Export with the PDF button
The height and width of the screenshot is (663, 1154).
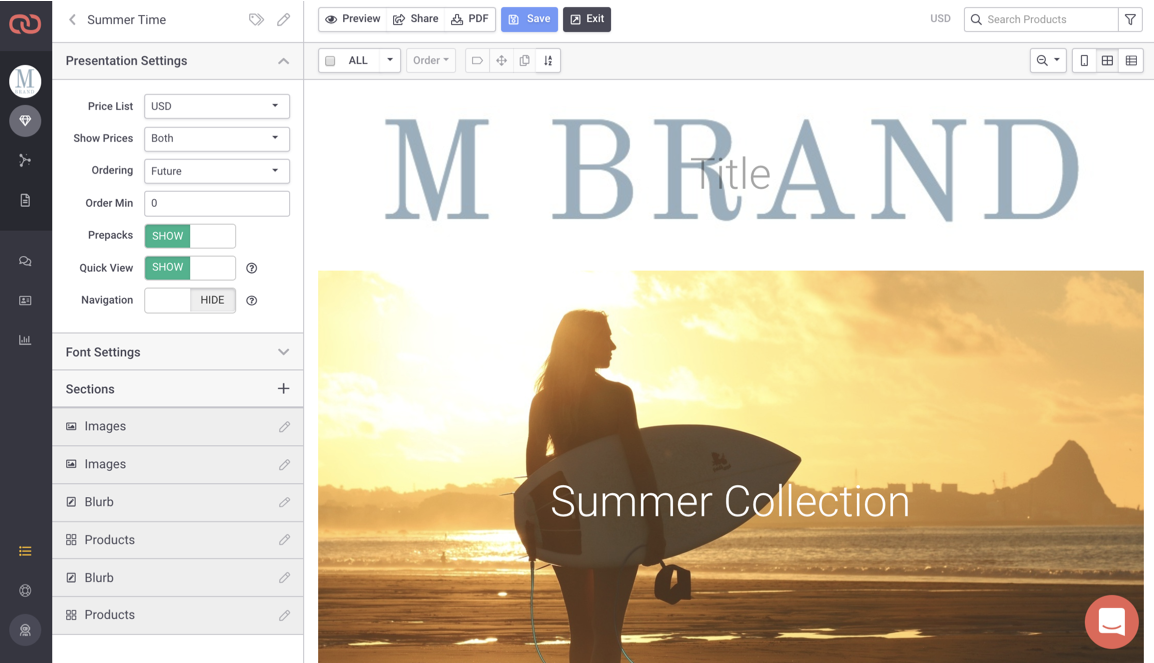click(x=470, y=19)
